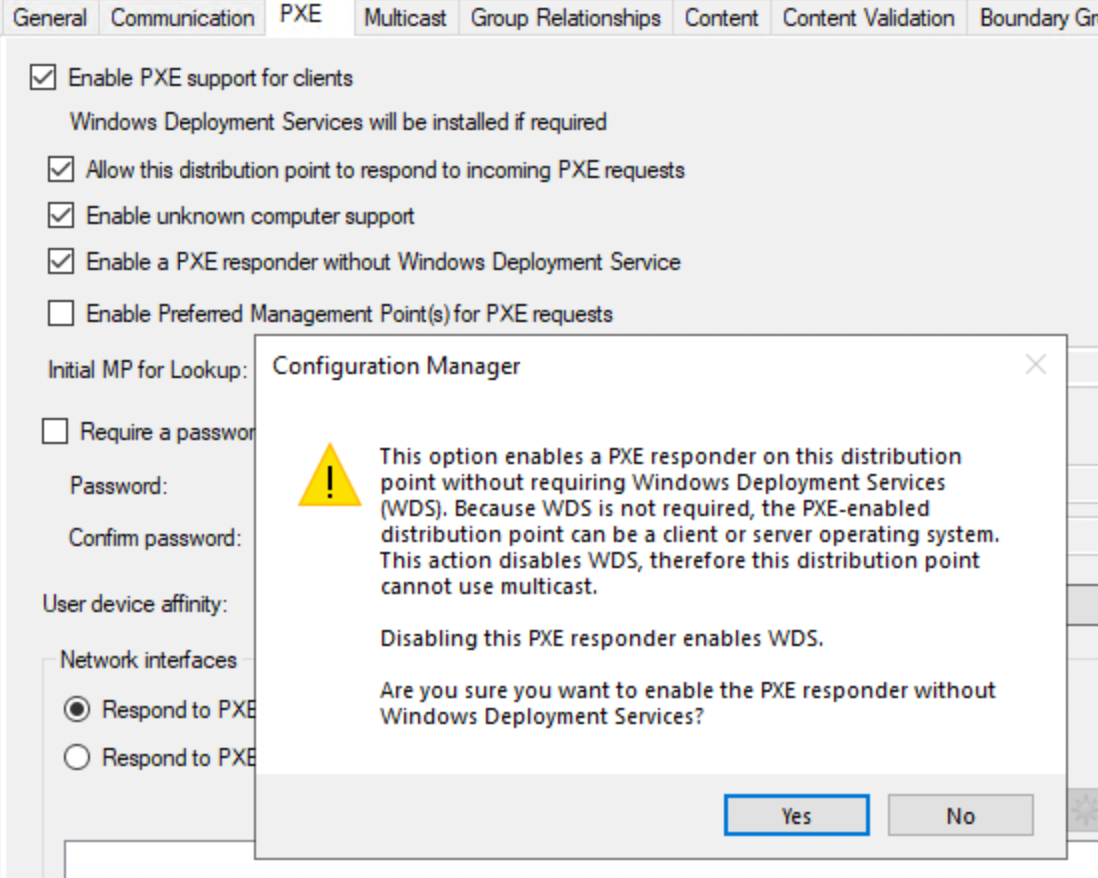
Task: Click the selected Respond to PXE radio button
Action: tap(77, 710)
